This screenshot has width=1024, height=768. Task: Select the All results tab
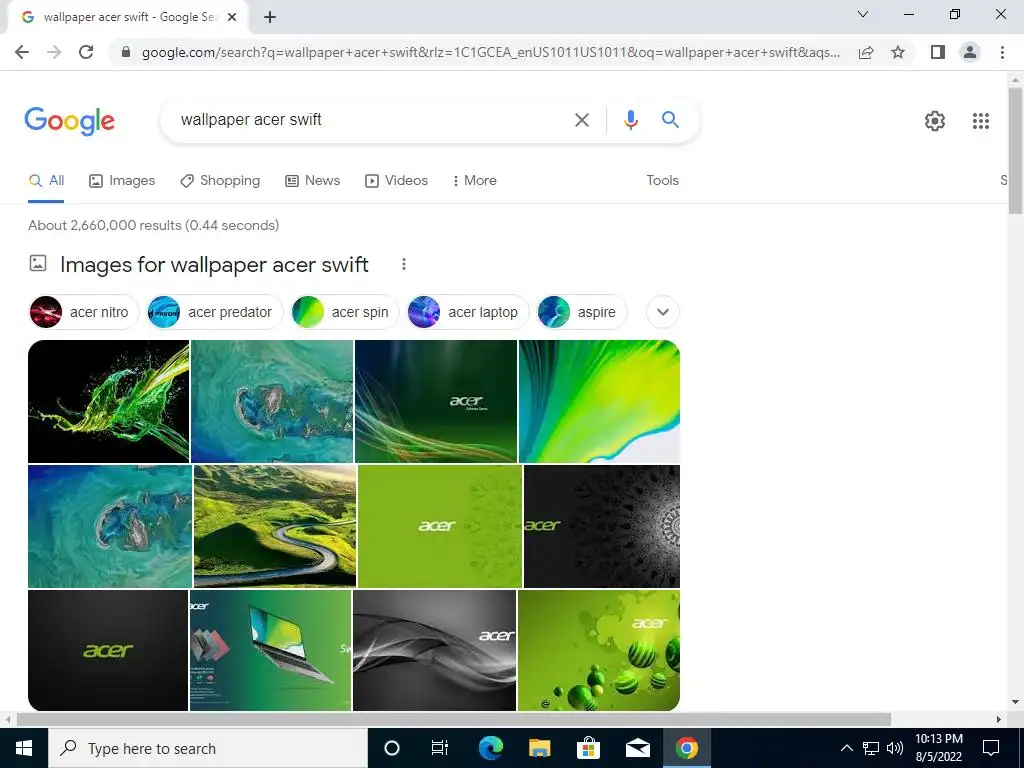pos(46,181)
